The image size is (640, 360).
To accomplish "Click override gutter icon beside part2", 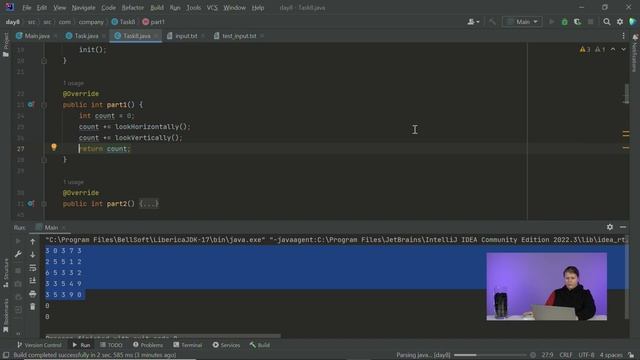I will (31, 204).
